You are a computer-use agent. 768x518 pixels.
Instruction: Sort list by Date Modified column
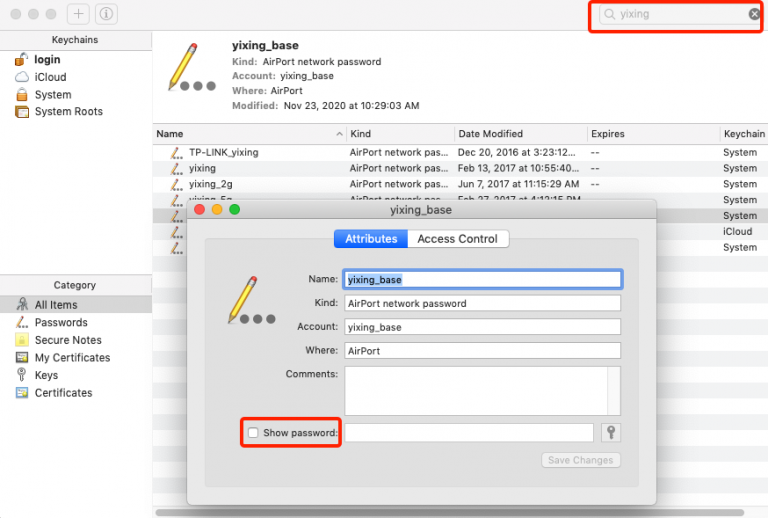click(x=521, y=134)
